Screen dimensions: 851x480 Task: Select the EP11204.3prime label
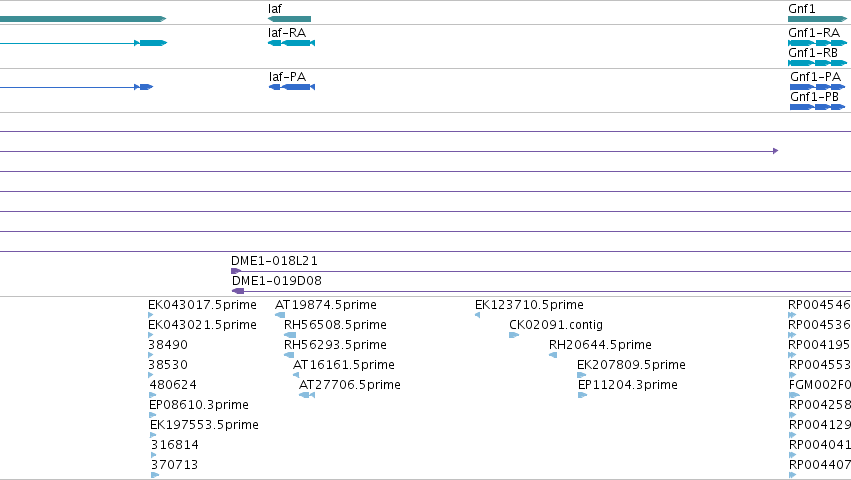[628, 385]
